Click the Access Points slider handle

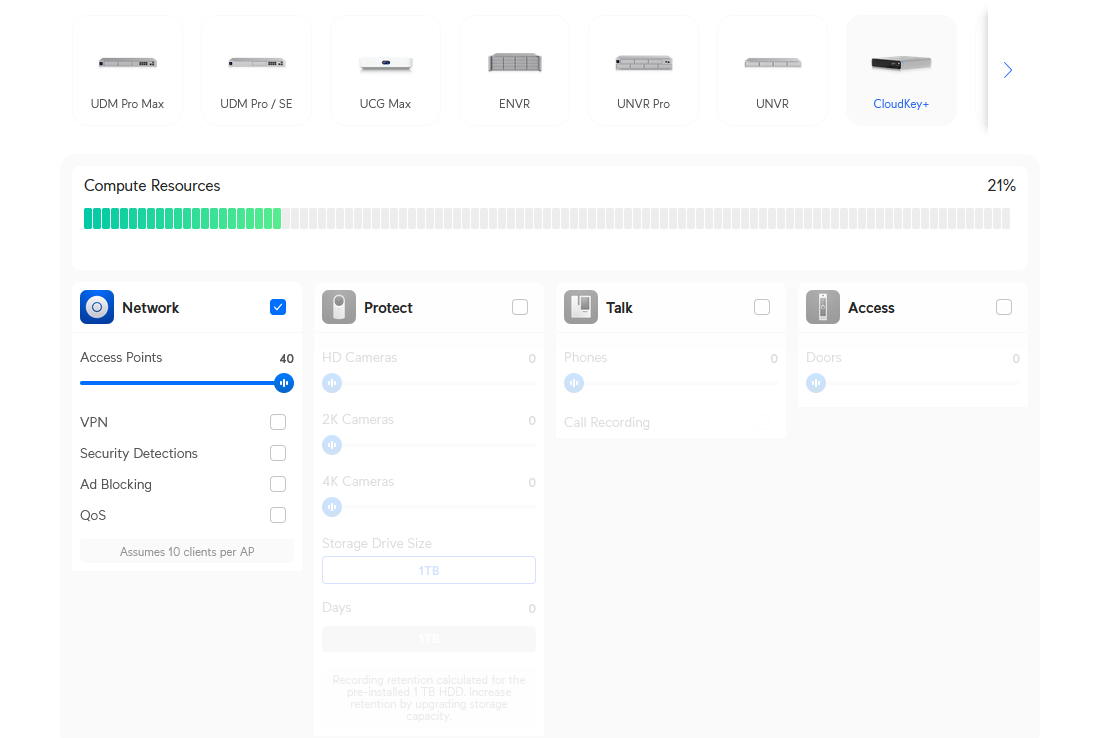(284, 383)
